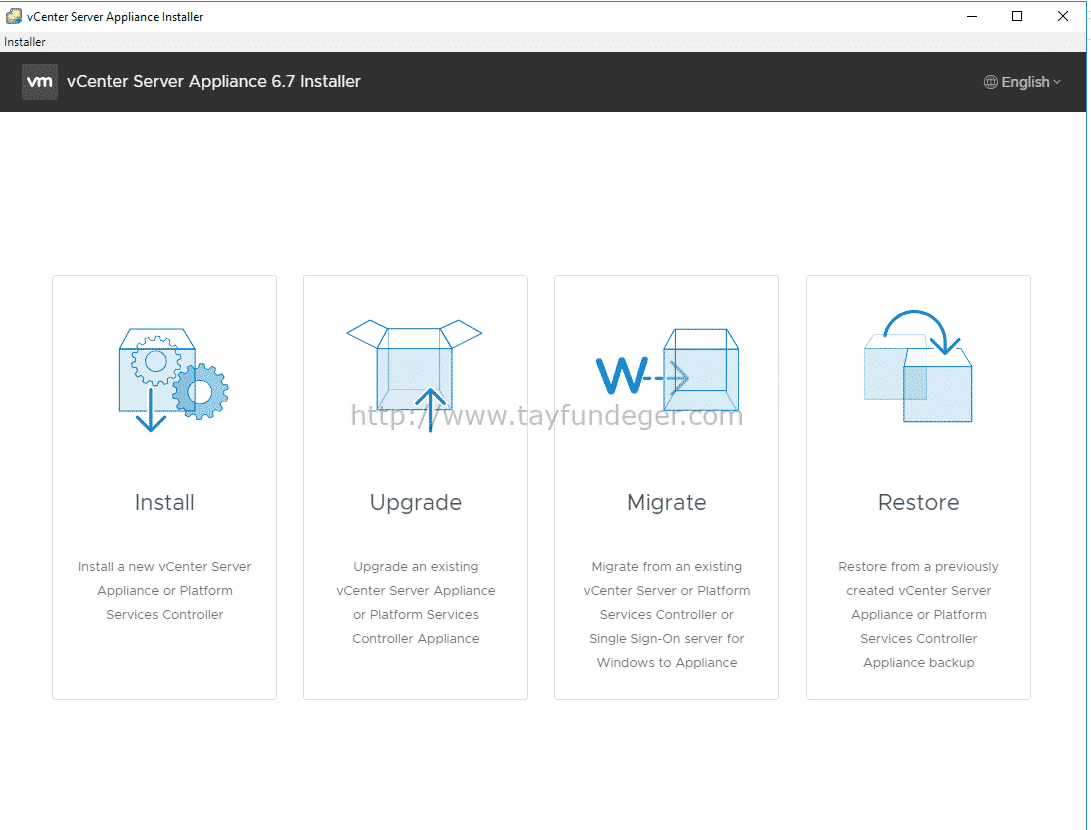Minimize the installer window
The image size is (1091, 830).
[x=972, y=16]
